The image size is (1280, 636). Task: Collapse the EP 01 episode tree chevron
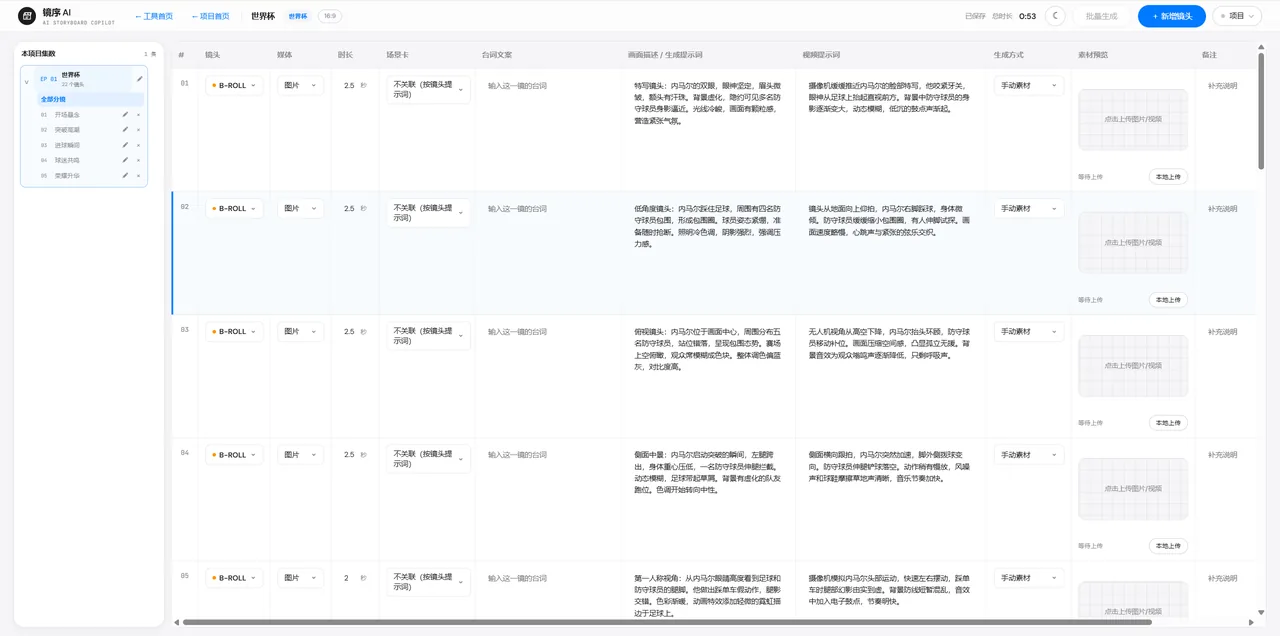pyautogui.click(x=27, y=82)
